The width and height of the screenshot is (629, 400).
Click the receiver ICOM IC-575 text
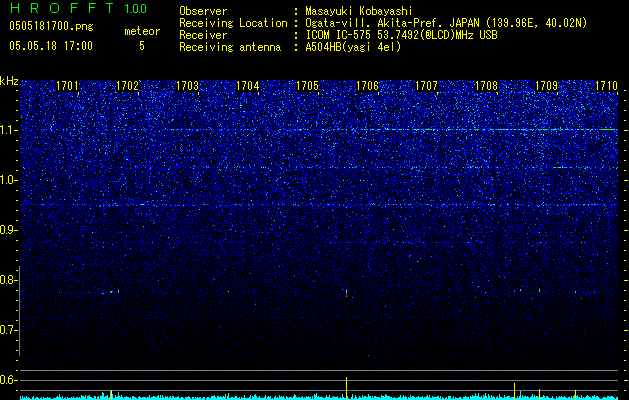pos(338,35)
